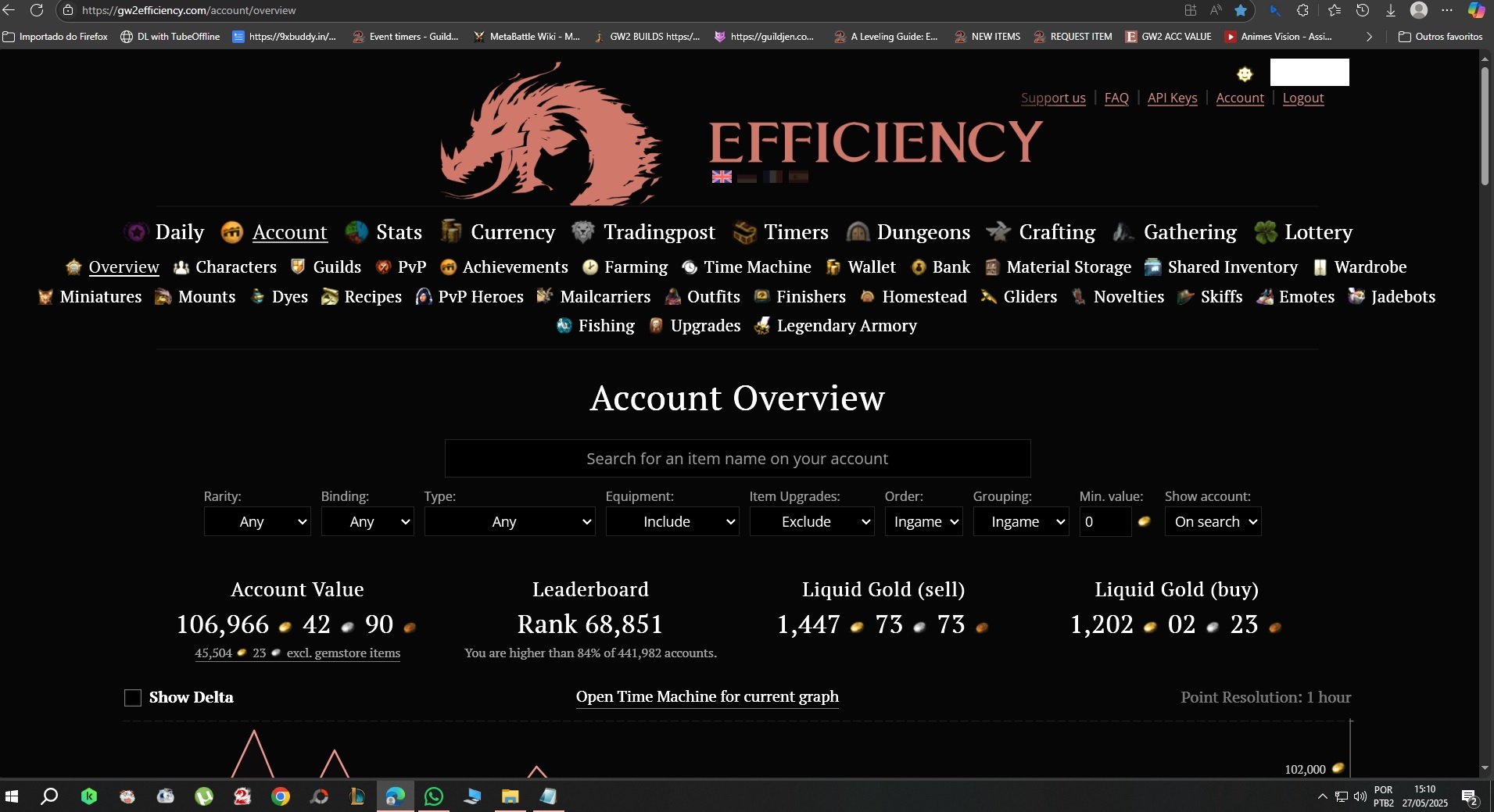This screenshot has height=812, width=1494.
Task: Open the Order dropdown
Action: click(923, 521)
